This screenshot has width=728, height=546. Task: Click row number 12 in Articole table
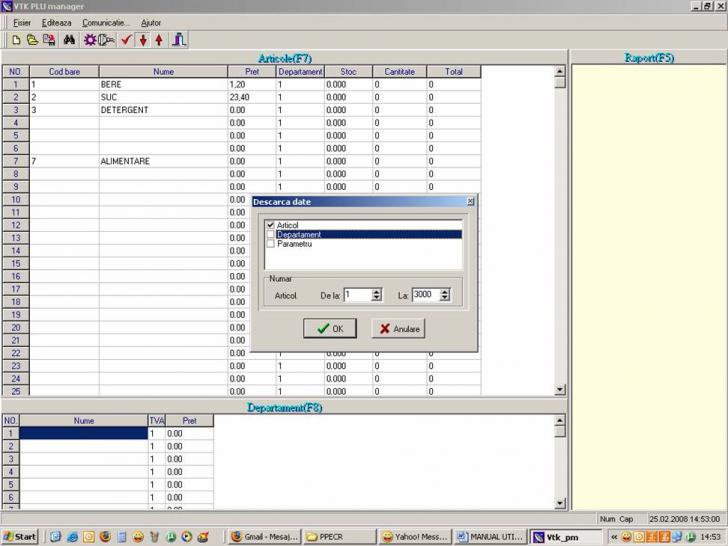tap(16, 225)
